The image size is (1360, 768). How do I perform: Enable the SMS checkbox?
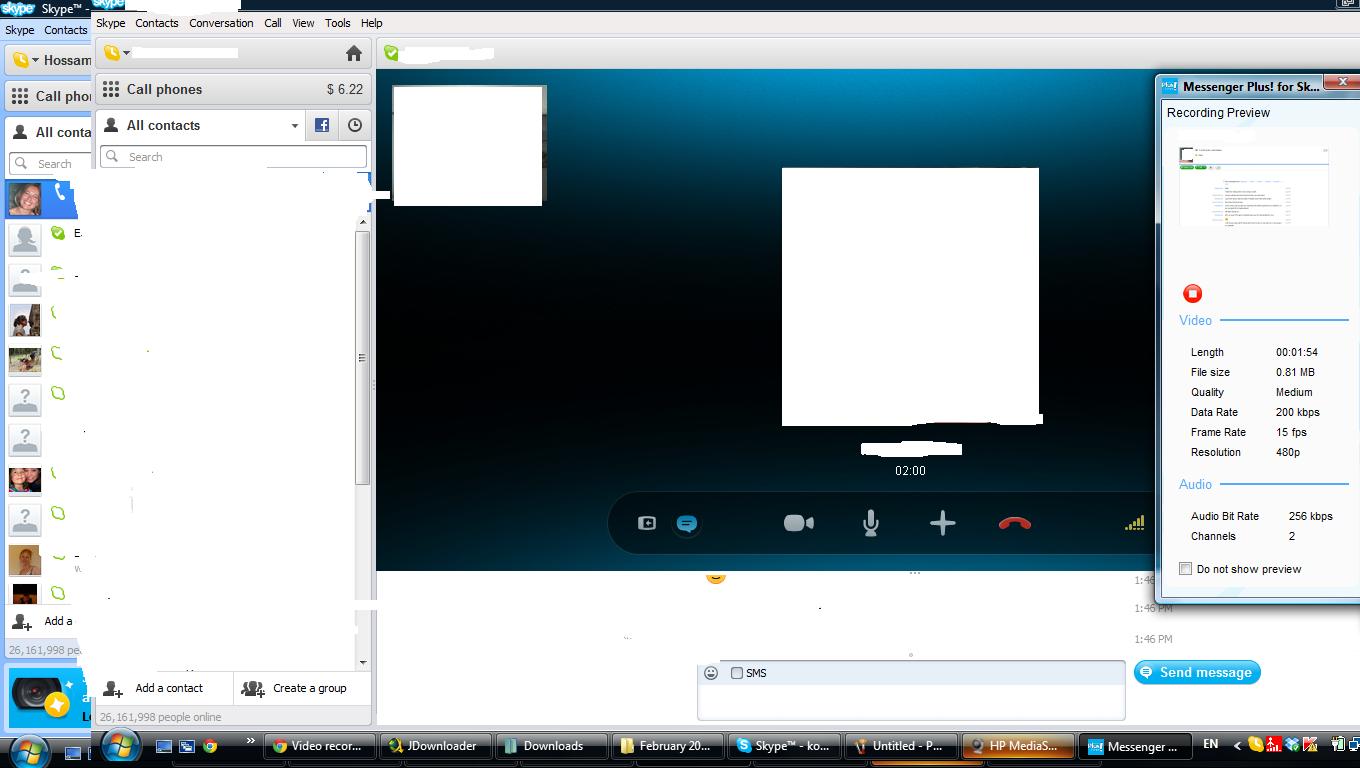[x=737, y=673]
